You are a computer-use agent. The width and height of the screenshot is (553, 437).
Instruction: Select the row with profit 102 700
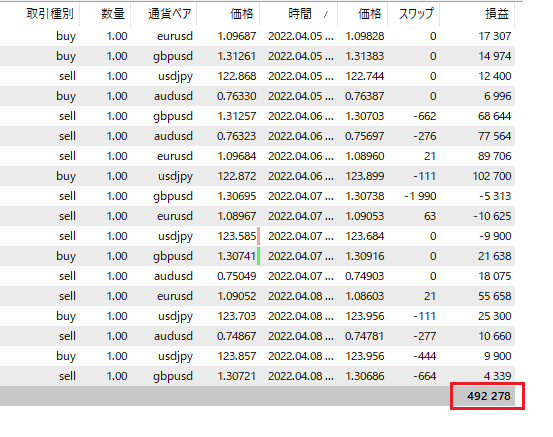(257, 176)
